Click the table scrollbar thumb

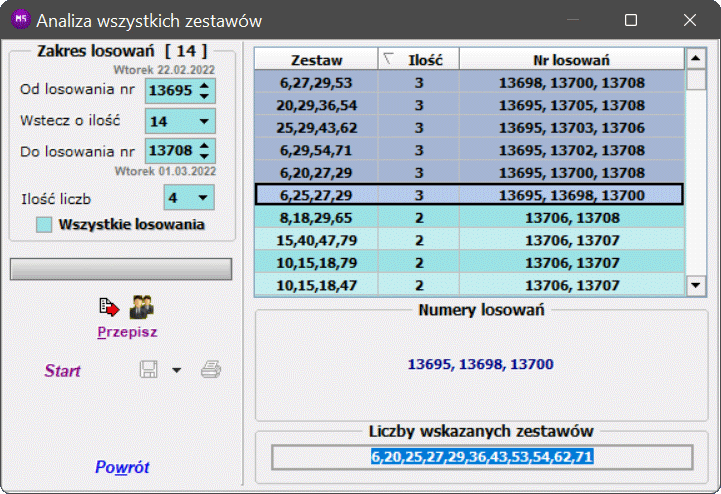point(696,80)
